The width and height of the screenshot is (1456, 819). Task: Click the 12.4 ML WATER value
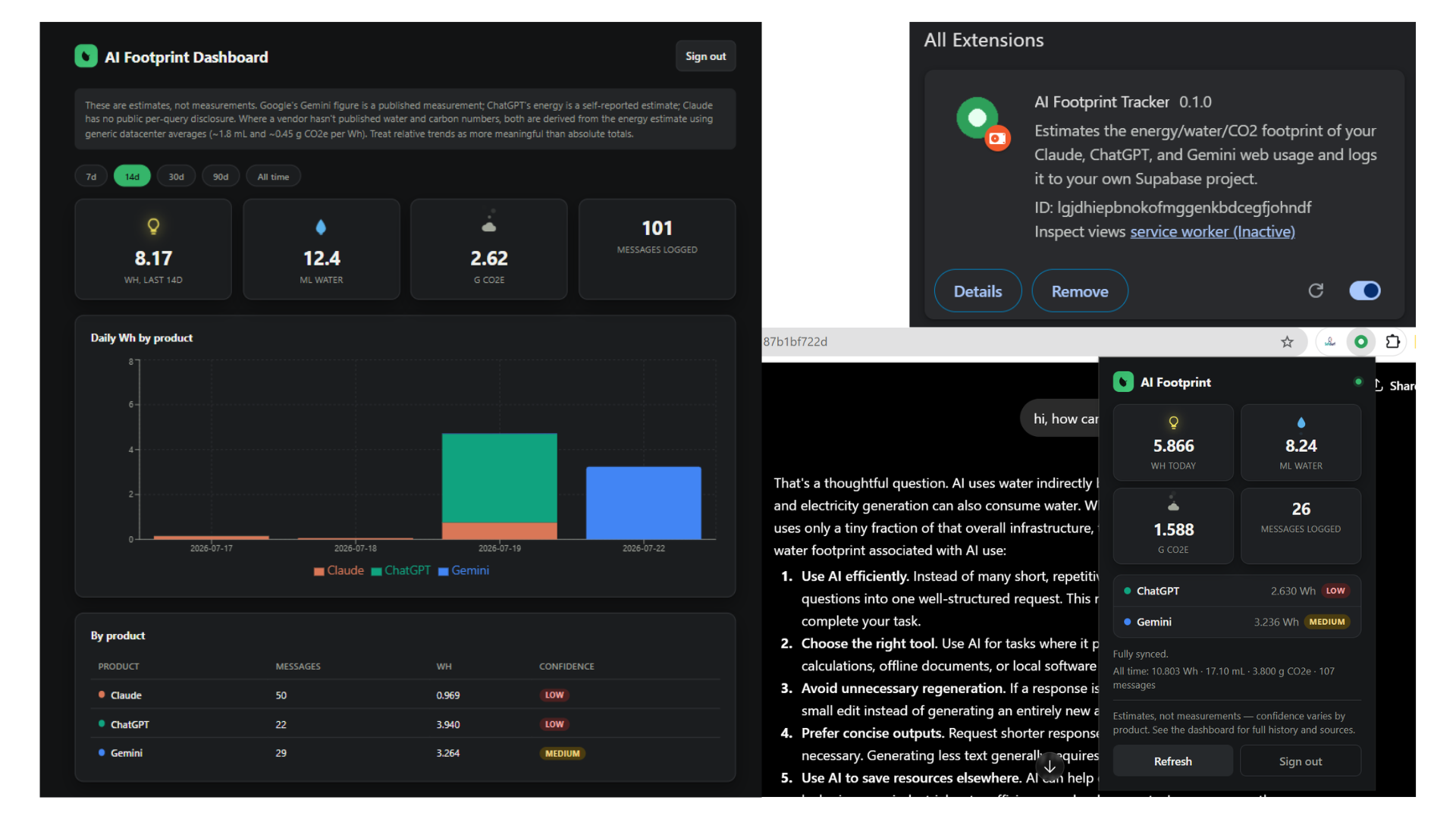click(x=322, y=259)
